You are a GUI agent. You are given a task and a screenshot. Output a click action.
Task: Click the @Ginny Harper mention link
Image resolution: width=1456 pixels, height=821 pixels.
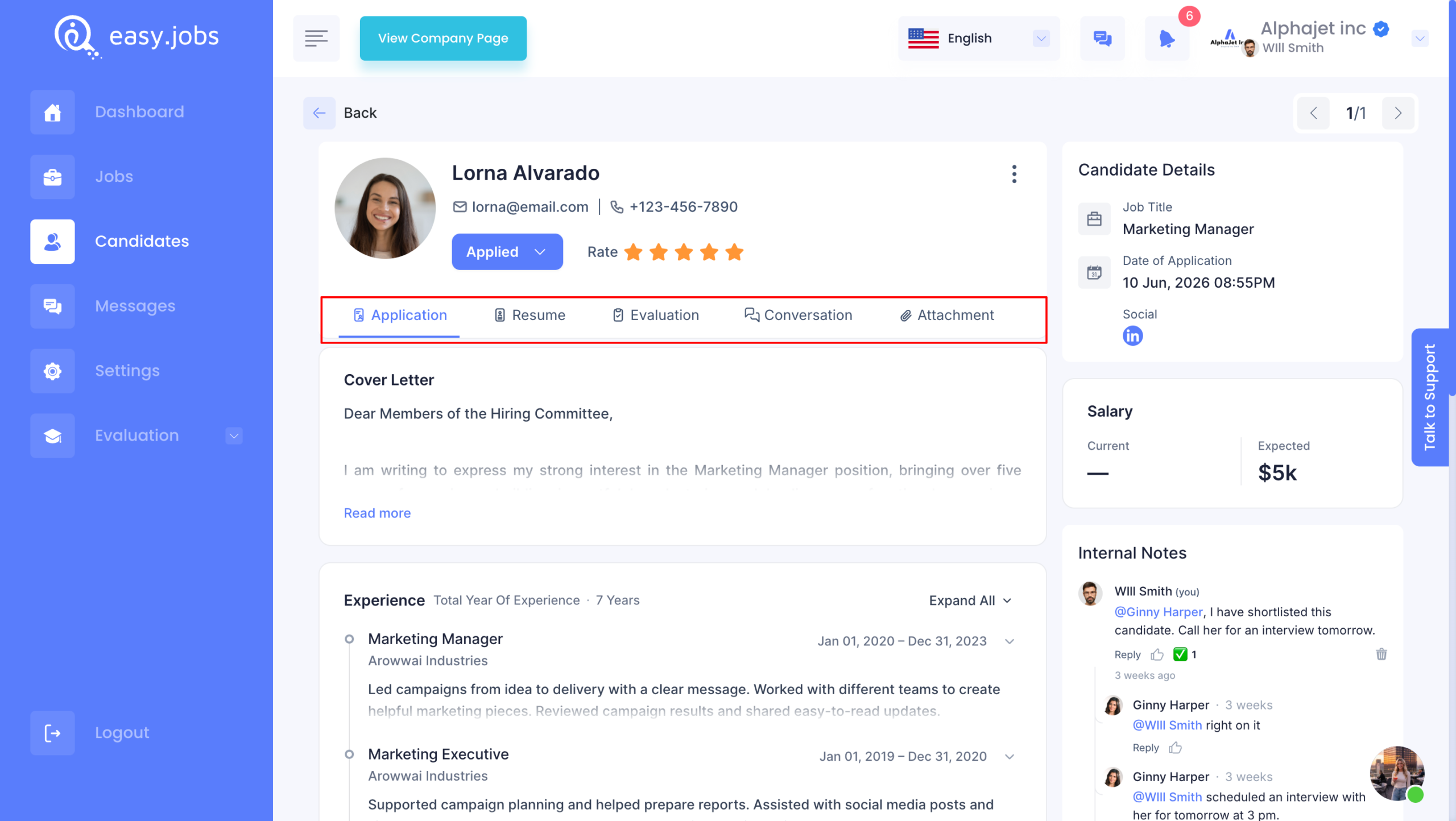point(1159,612)
